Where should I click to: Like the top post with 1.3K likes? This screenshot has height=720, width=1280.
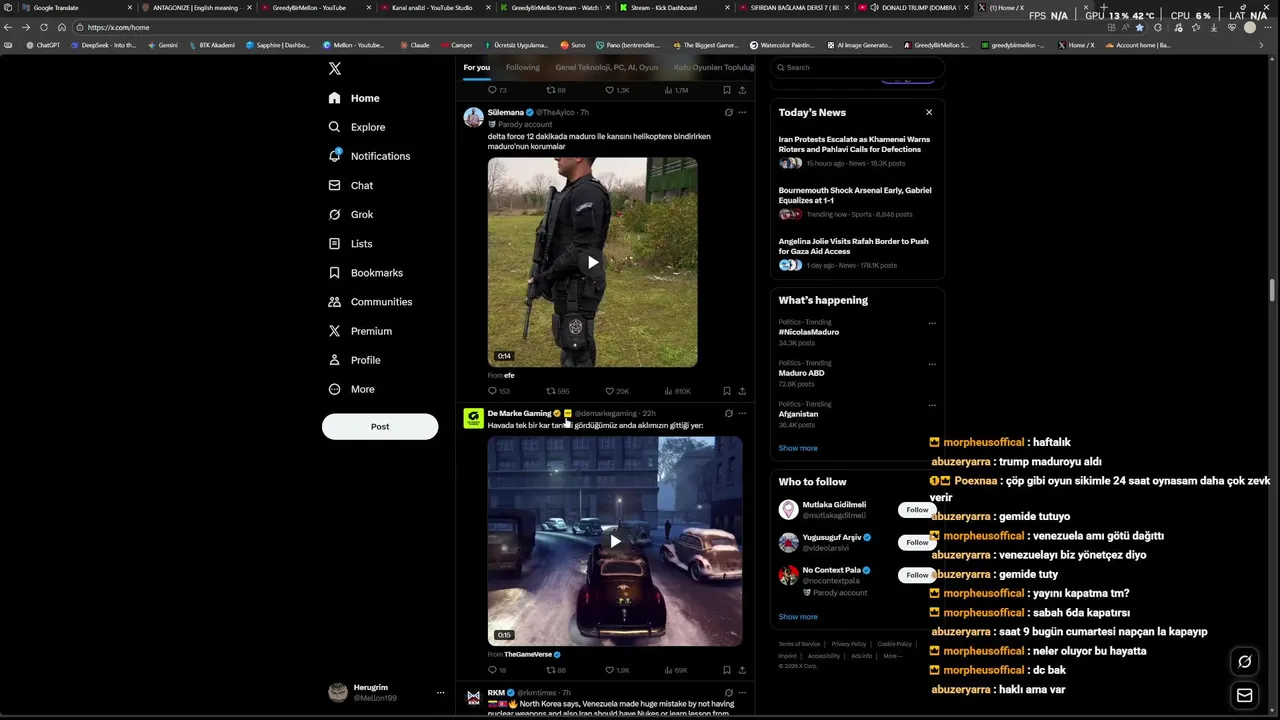[x=617, y=90]
